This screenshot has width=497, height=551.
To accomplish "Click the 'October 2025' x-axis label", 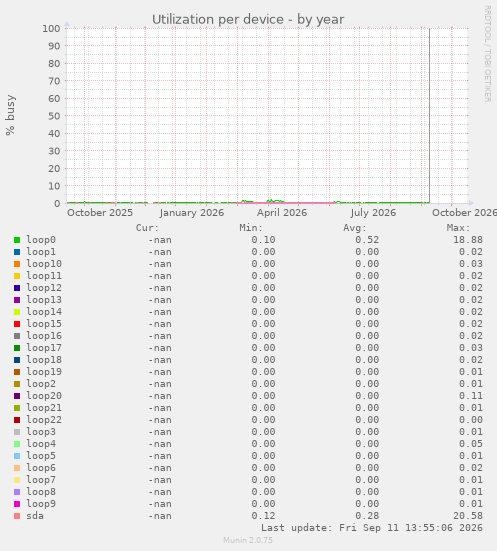I will click(x=100, y=213).
